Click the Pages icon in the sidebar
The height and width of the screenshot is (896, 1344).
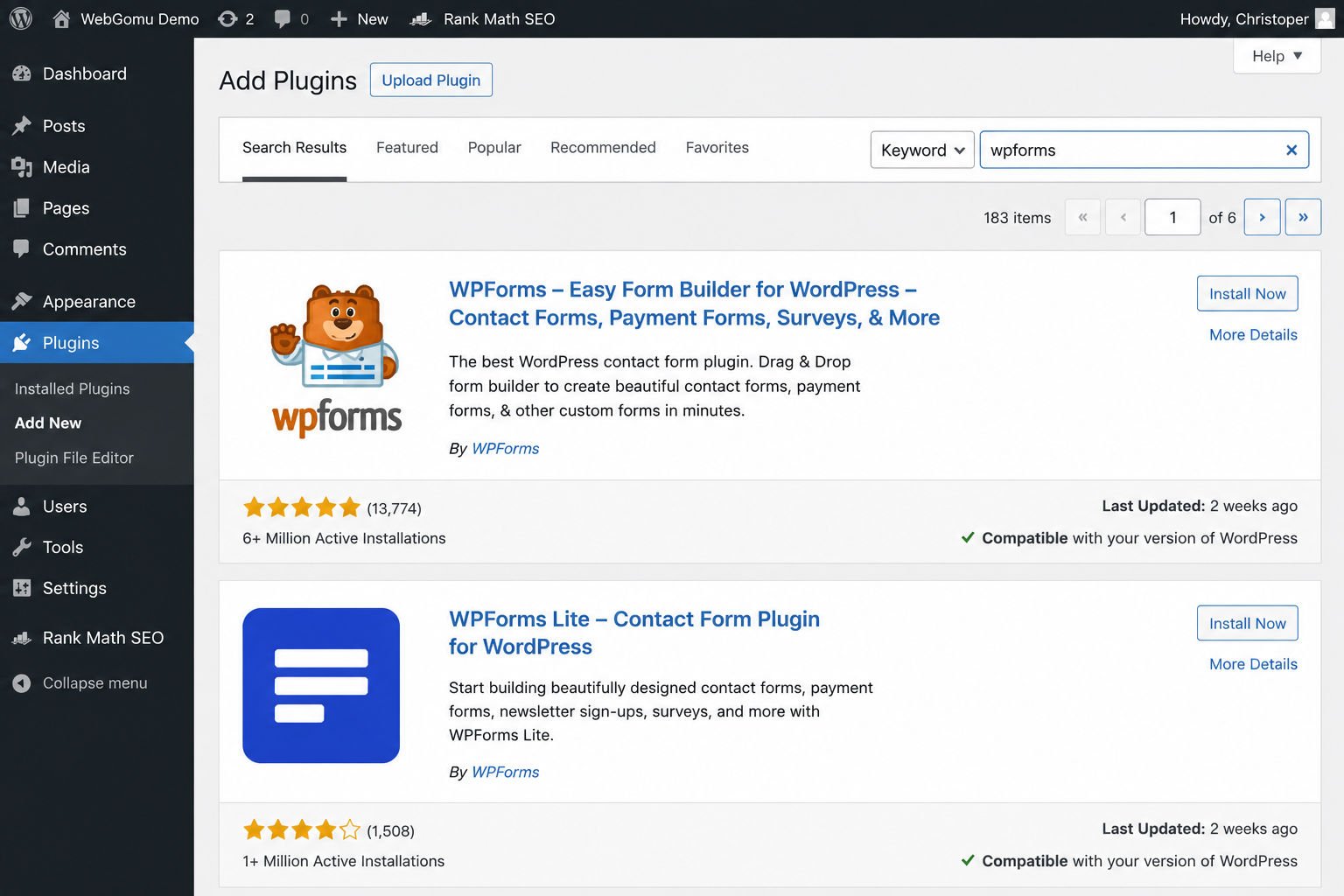22,208
